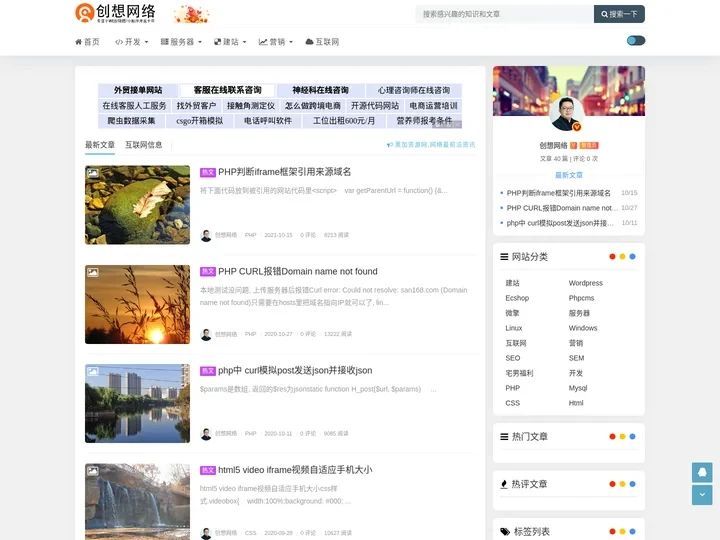Open the 宅男福利 category
The width and height of the screenshot is (720, 540).
[519, 373]
